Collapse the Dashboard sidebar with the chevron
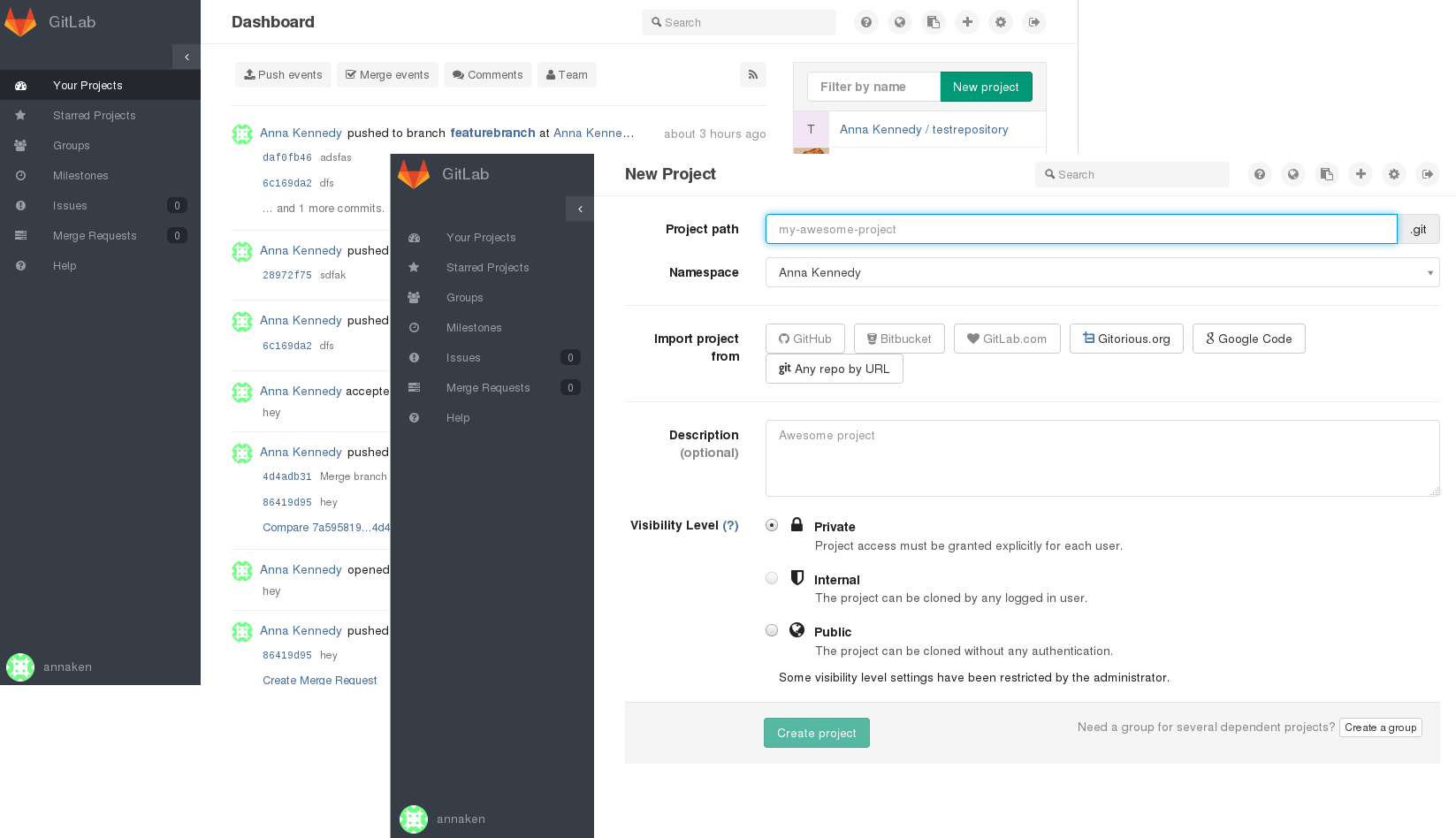This screenshot has height=838, width=1456. pyautogui.click(x=187, y=57)
